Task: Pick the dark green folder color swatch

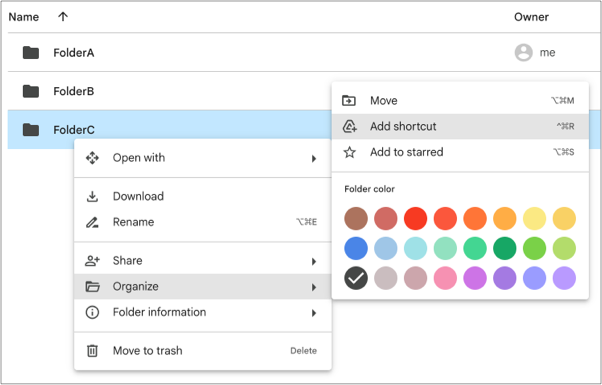Action: point(504,248)
